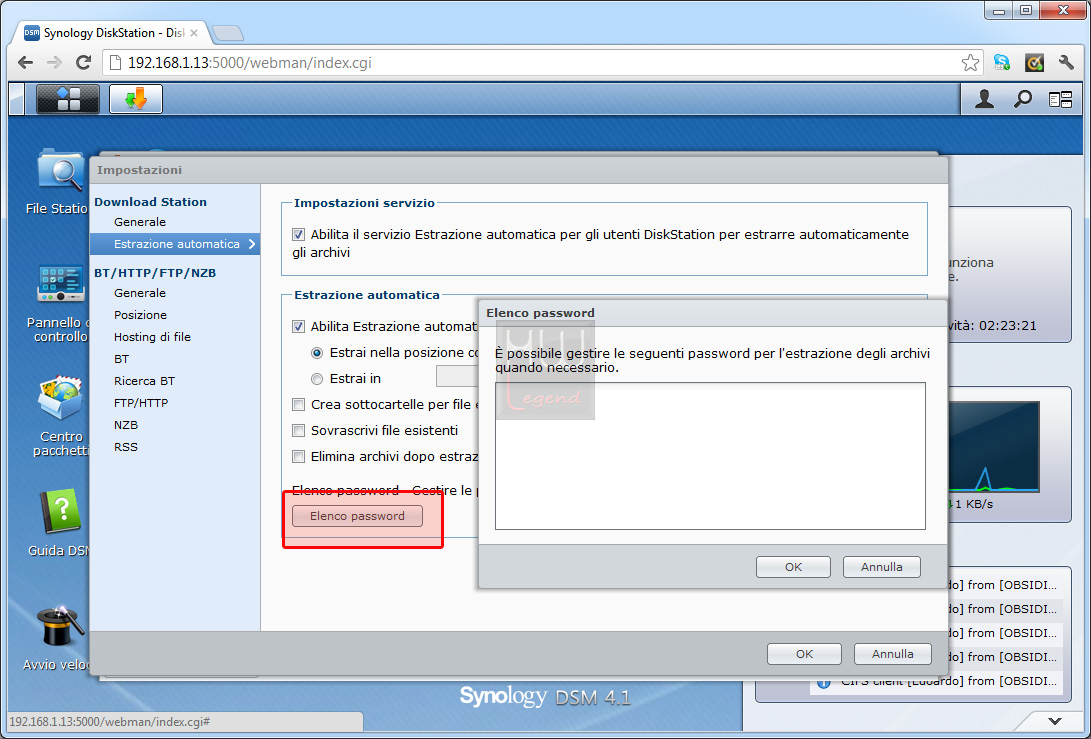Click the Skype extension icon in Chrome
This screenshot has width=1091, height=739.
click(1002, 63)
